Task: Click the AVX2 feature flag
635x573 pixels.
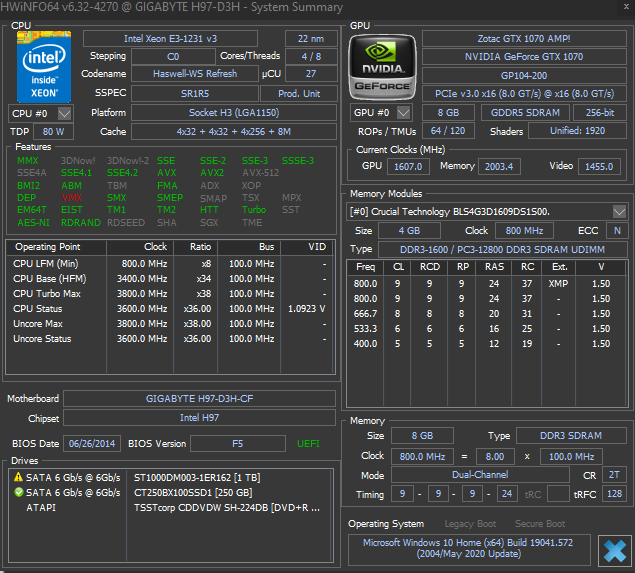Action: click(x=212, y=173)
